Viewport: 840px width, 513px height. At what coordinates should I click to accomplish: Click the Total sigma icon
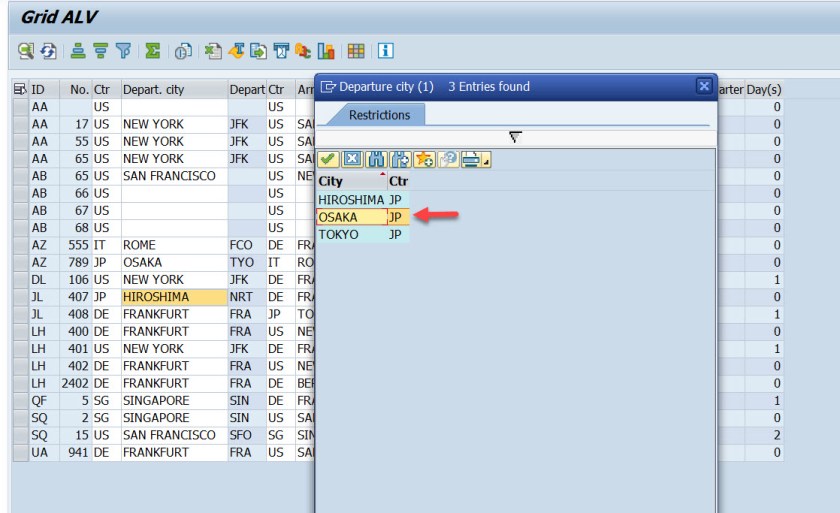(153, 51)
